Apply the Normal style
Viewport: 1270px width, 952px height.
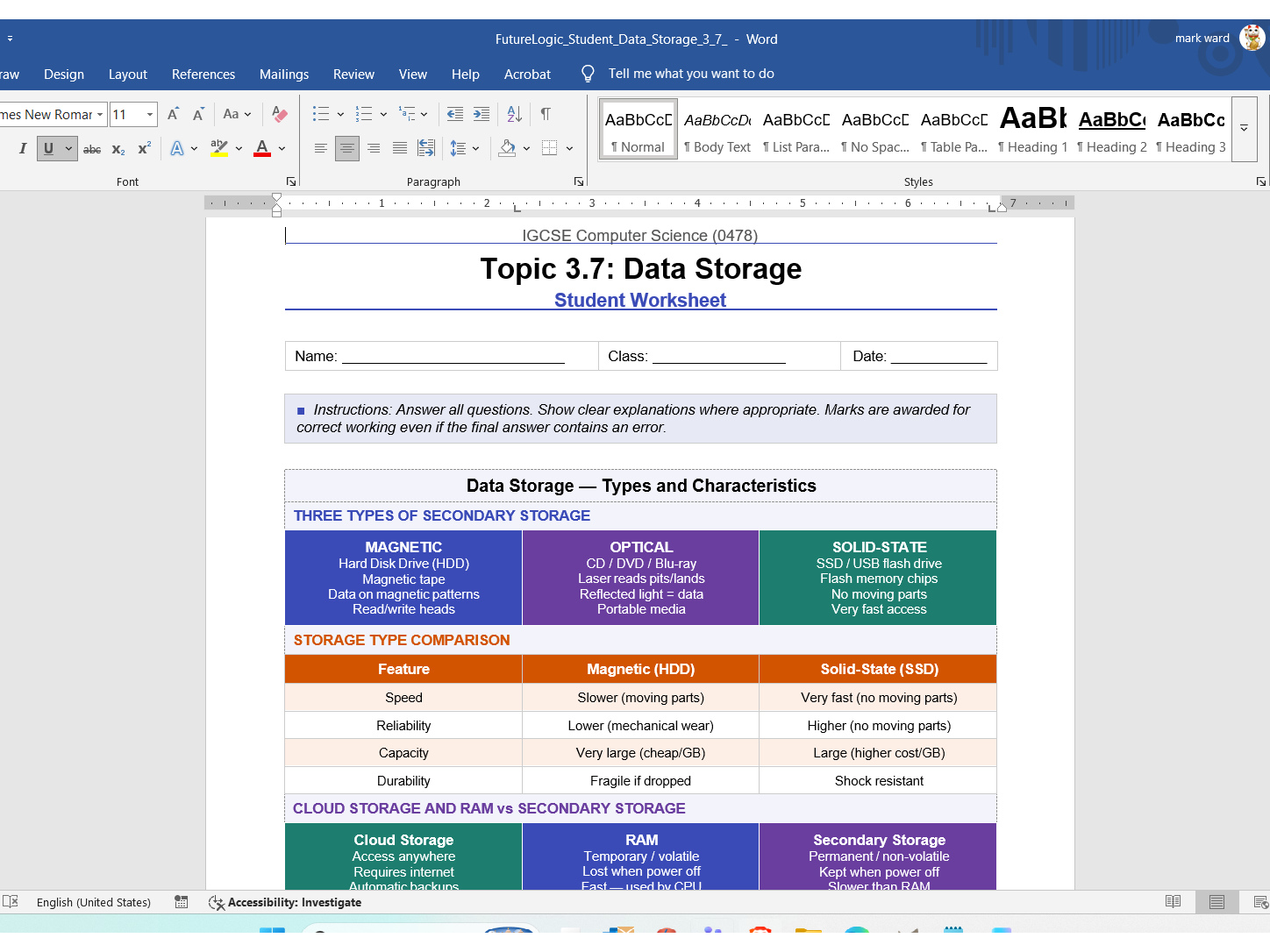pos(639,129)
